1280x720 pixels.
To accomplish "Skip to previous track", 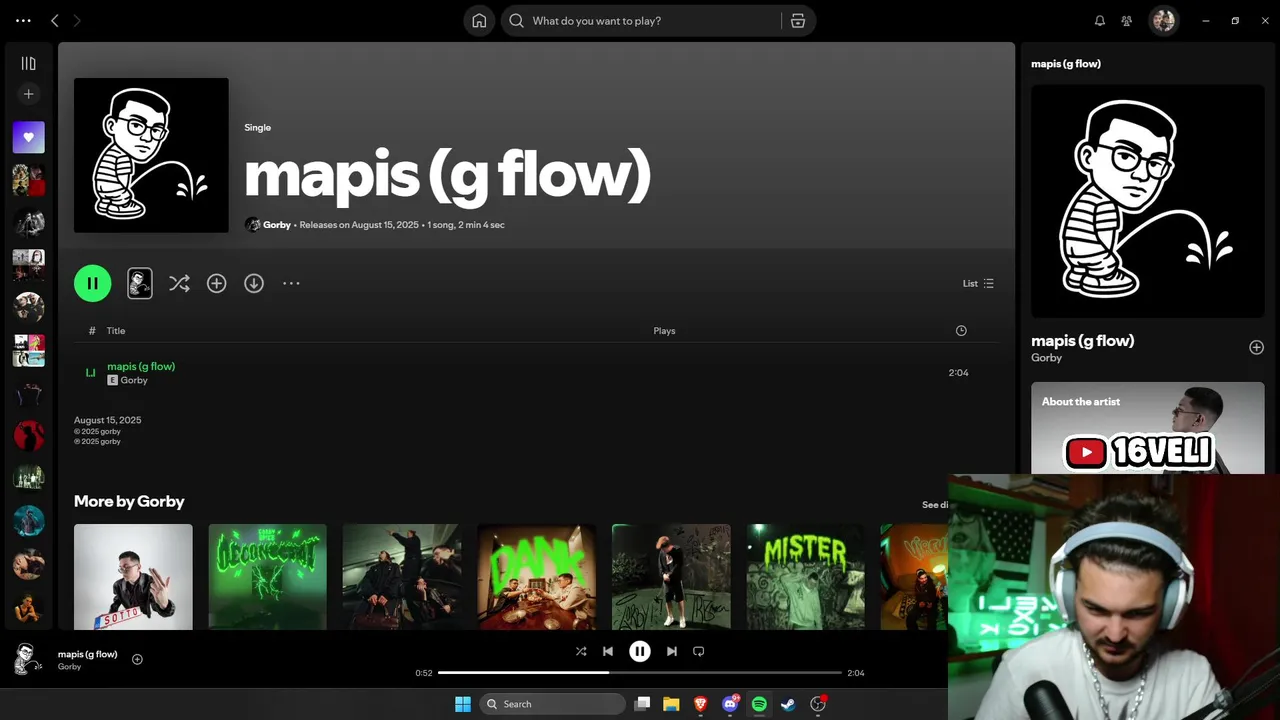I will click(608, 651).
